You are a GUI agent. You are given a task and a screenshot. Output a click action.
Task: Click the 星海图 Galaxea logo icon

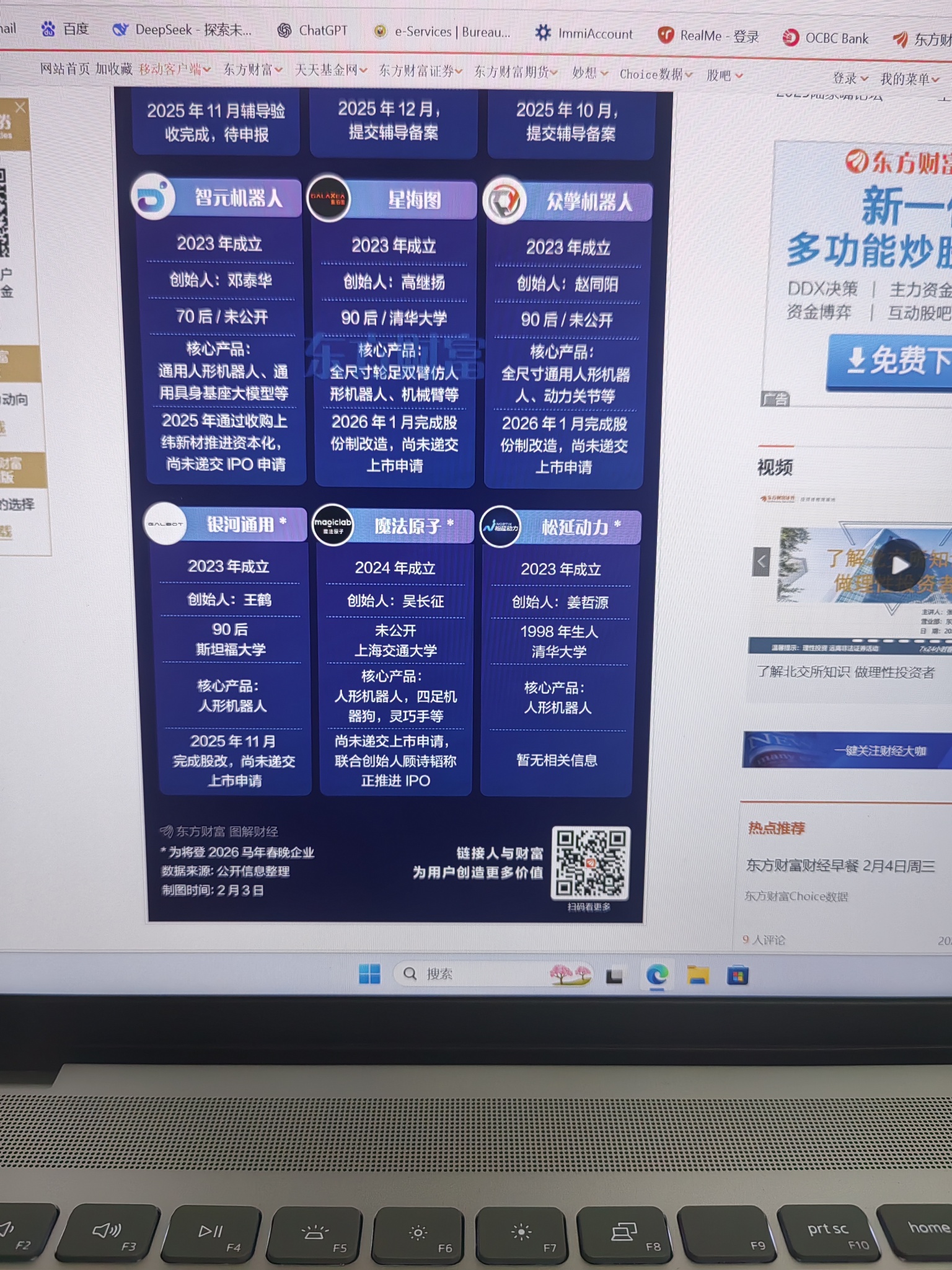click(328, 198)
